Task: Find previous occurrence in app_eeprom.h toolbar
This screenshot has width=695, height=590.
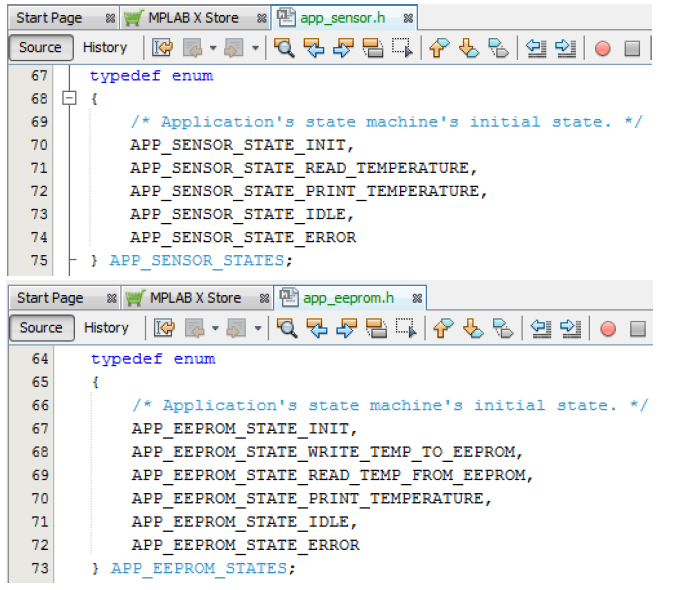Action: 317,328
